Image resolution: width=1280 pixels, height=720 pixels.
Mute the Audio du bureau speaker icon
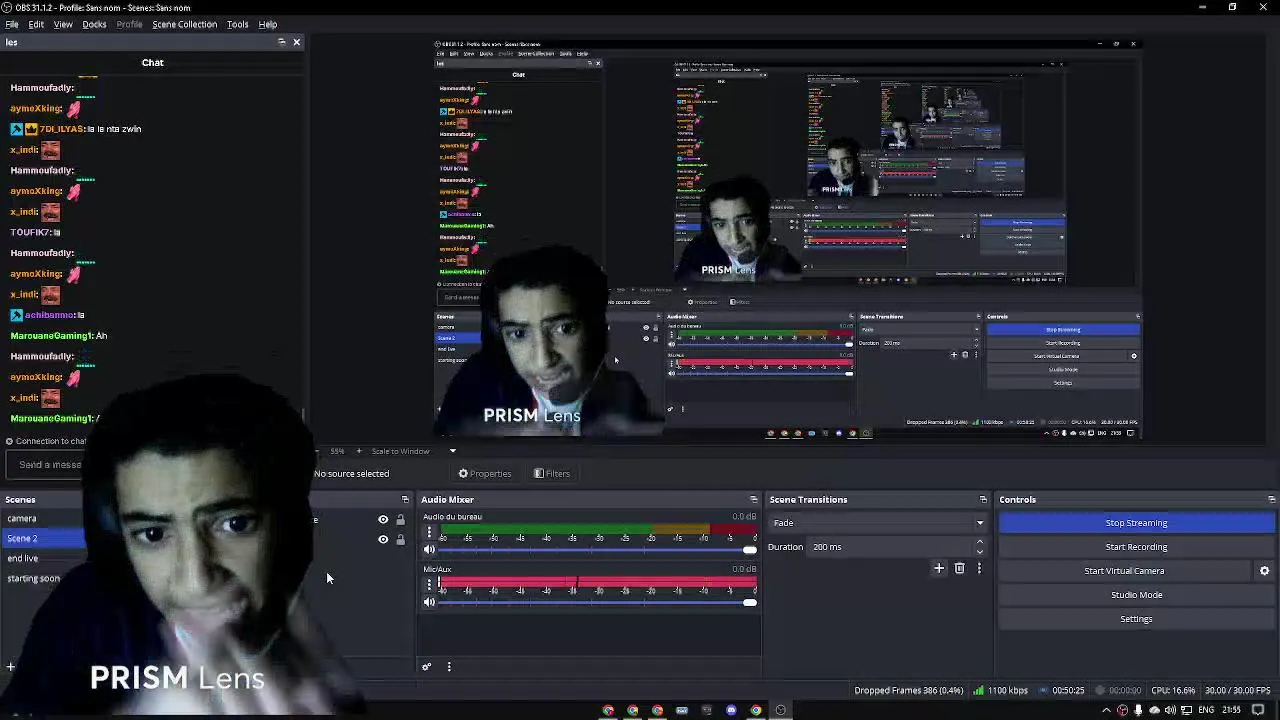click(x=430, y=550)
